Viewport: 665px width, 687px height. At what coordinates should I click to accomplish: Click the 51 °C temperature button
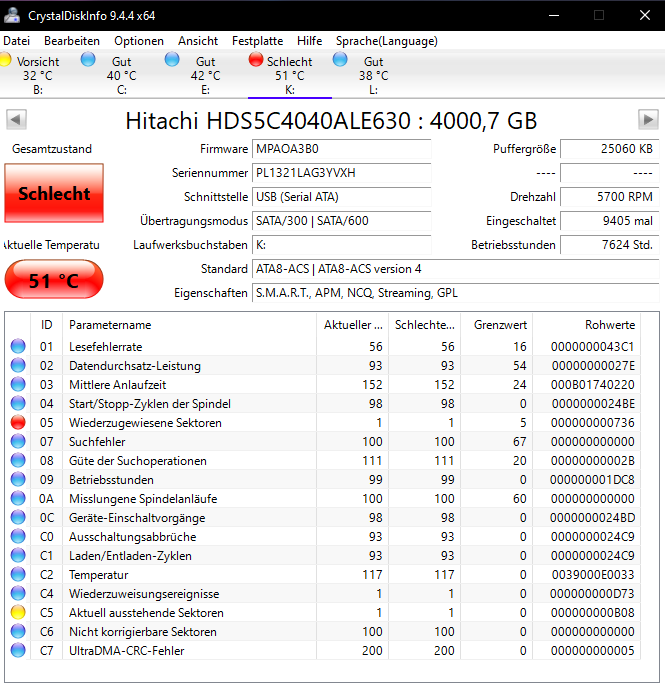click(x=54, y=280)
